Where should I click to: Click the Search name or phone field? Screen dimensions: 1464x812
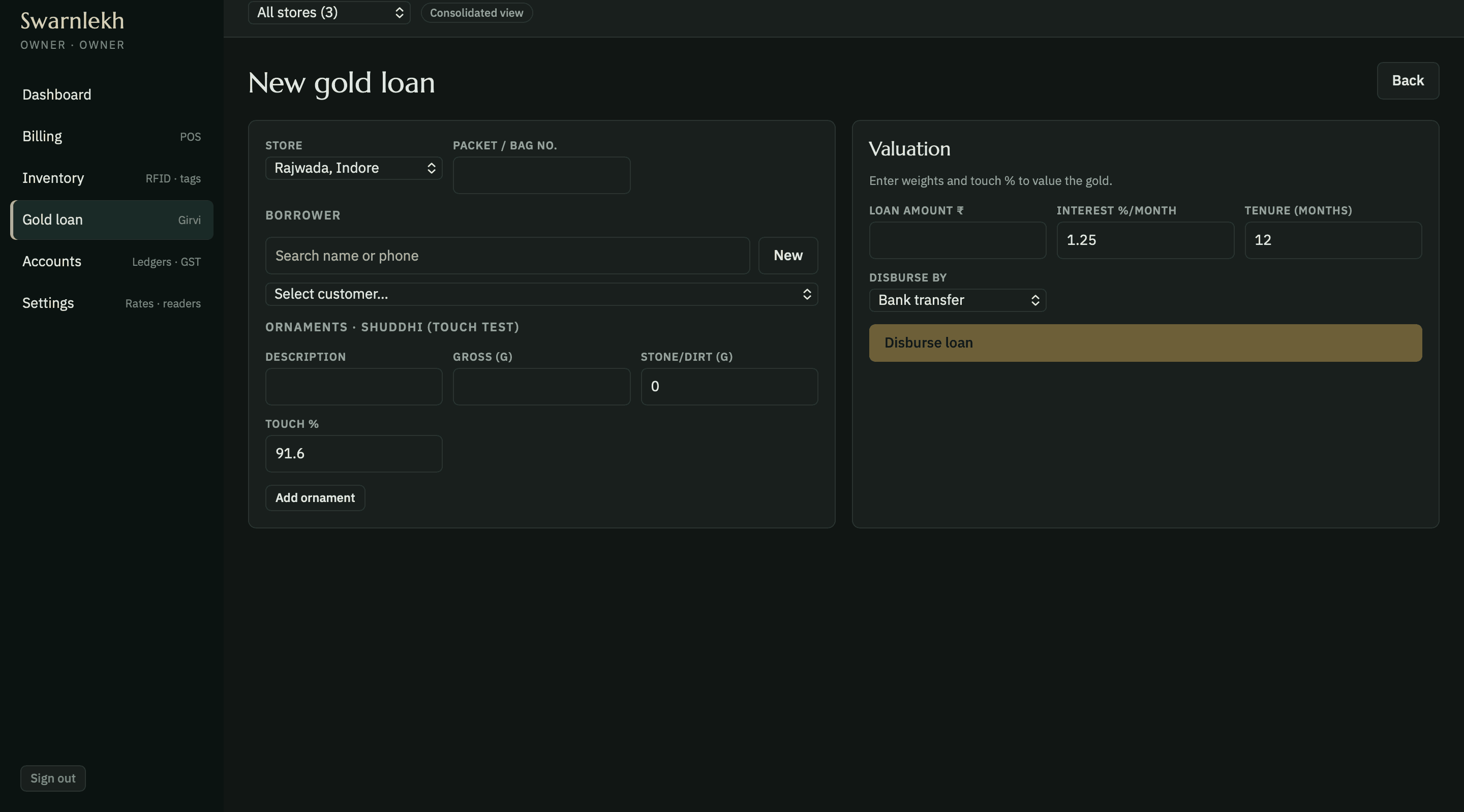[507, 256]
